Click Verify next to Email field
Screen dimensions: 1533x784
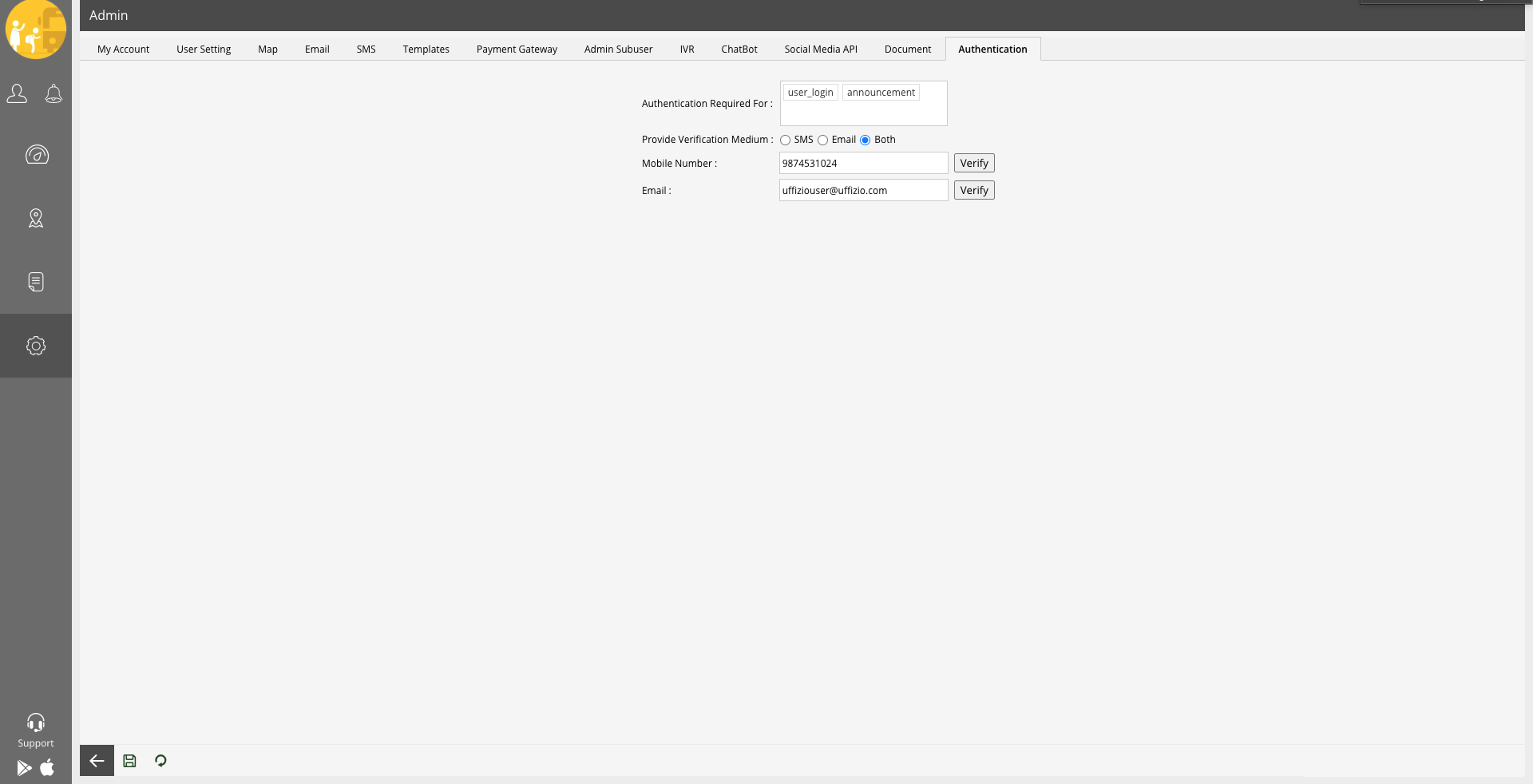(973, 191)
